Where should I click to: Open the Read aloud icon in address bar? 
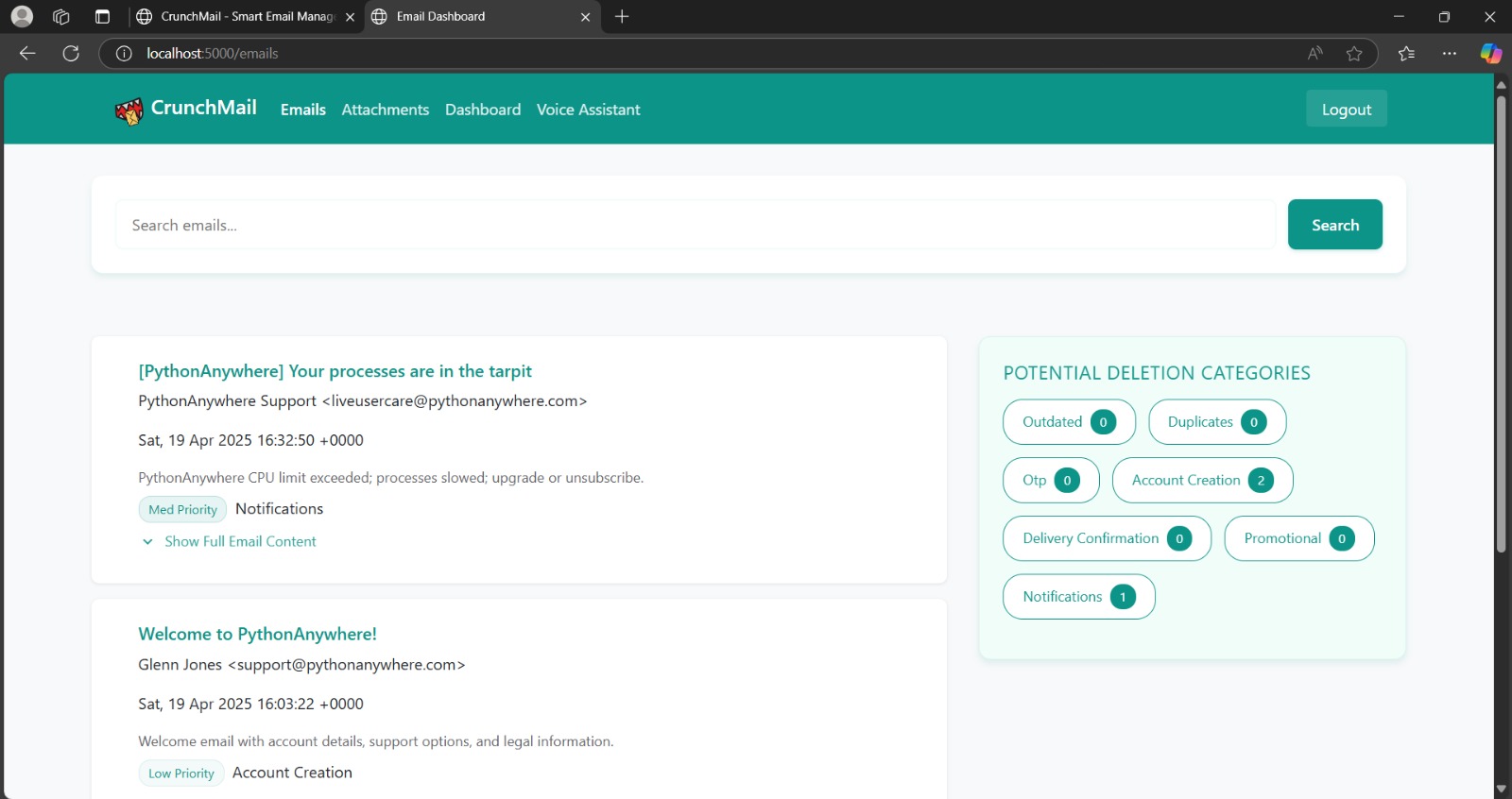(1314, 53)
